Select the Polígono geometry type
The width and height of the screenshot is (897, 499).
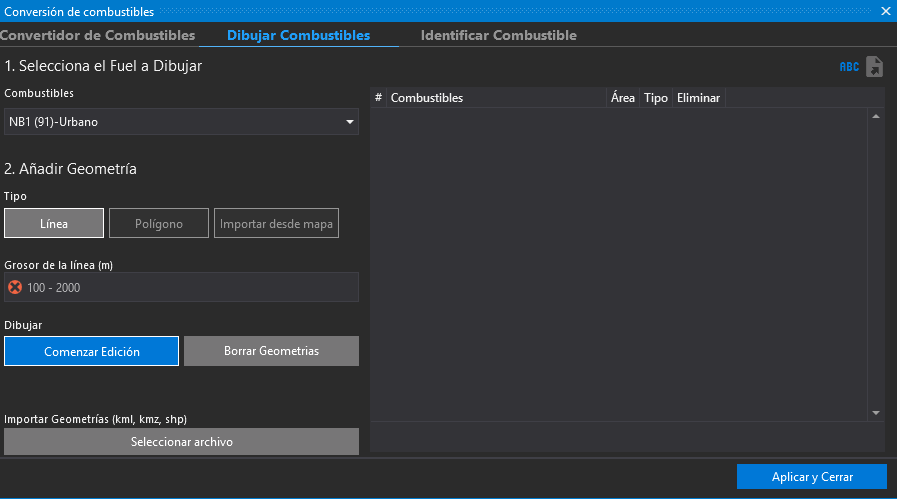[x=159, y=224]
